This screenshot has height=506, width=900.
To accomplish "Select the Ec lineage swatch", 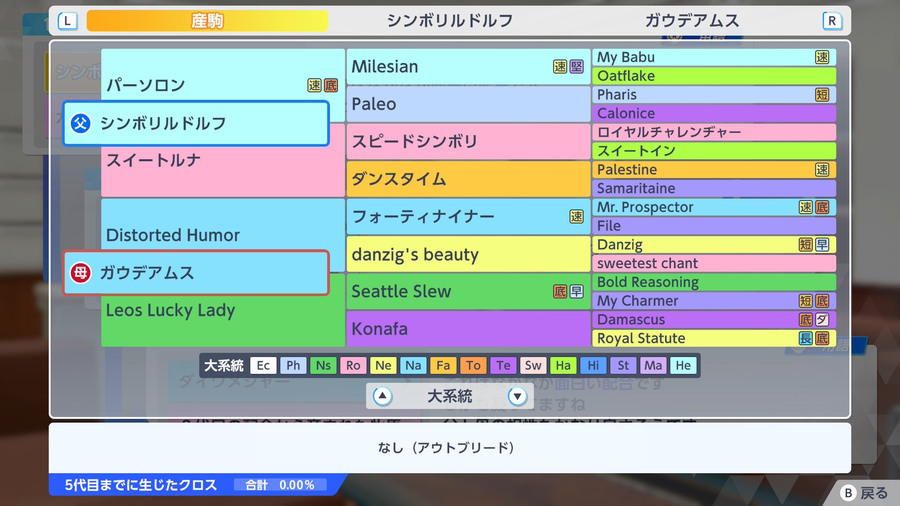I will (263, 365).
